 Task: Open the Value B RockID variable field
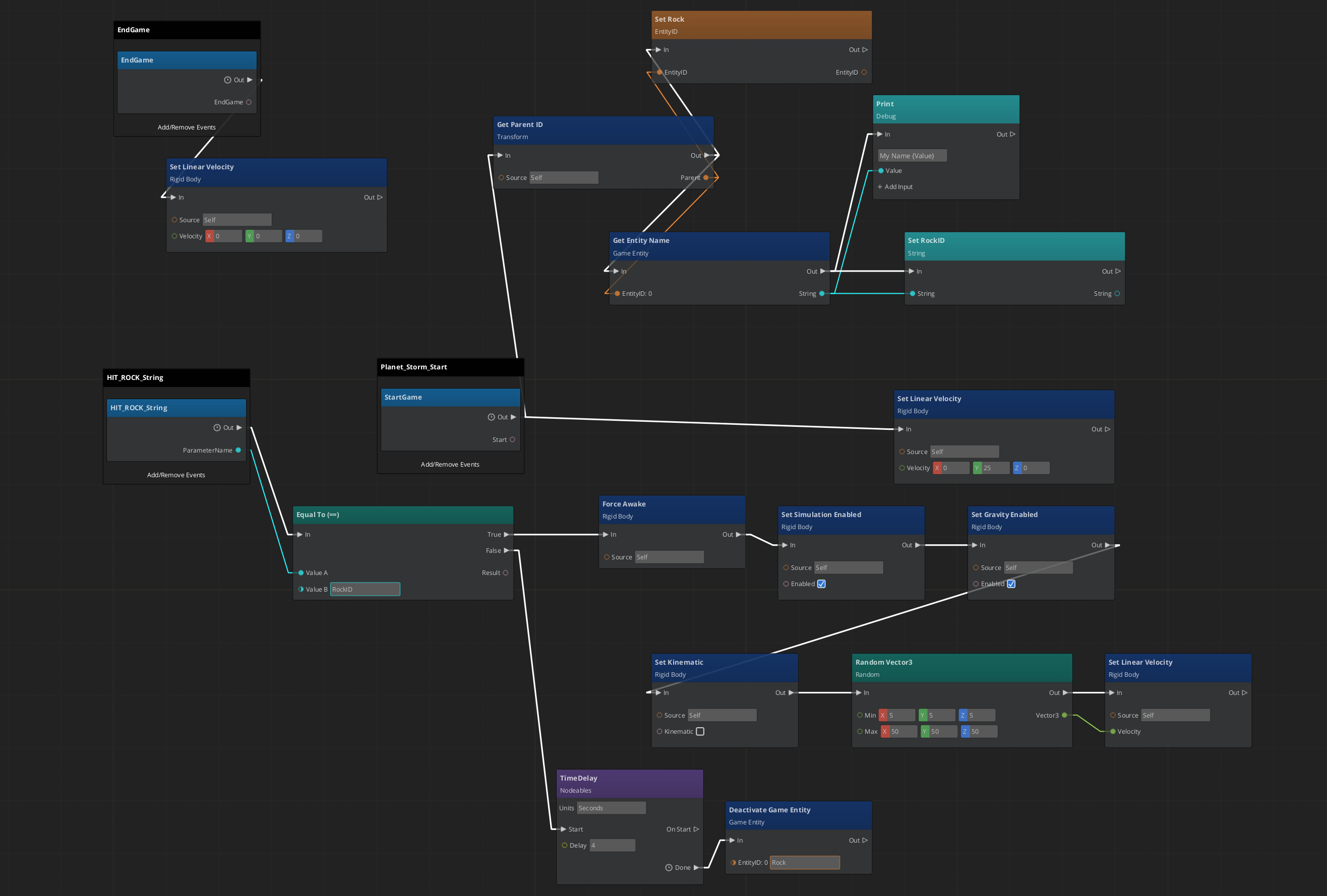pyautogui.click(x=365, y=590)
